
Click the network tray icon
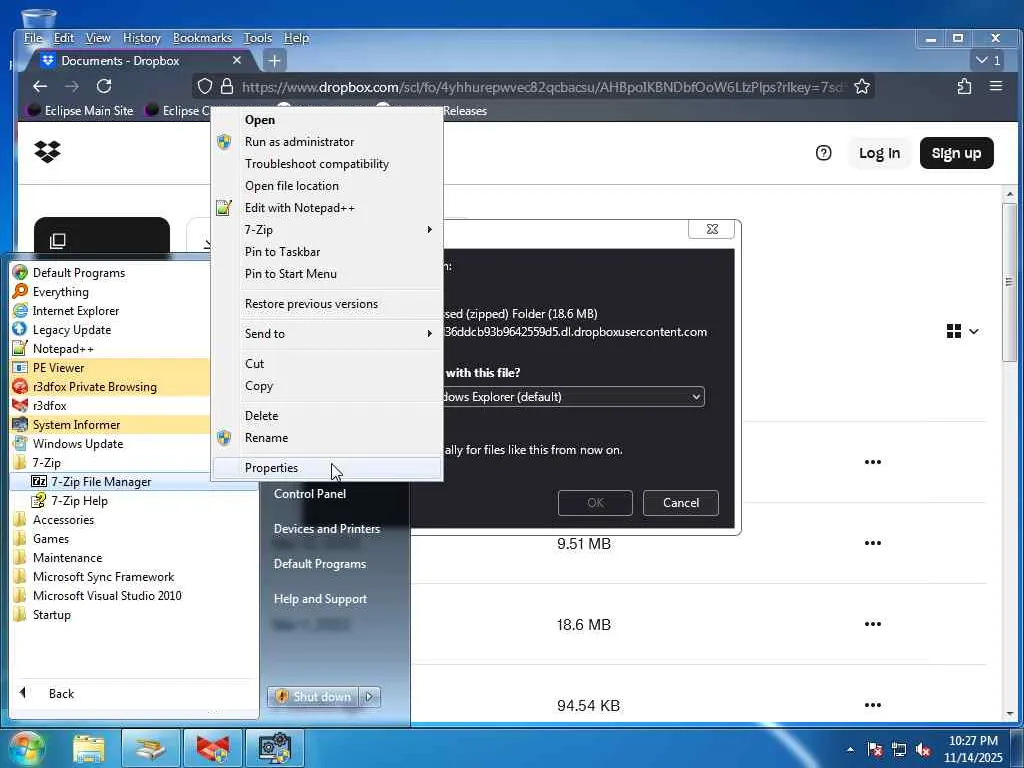[x=899, y=749]
